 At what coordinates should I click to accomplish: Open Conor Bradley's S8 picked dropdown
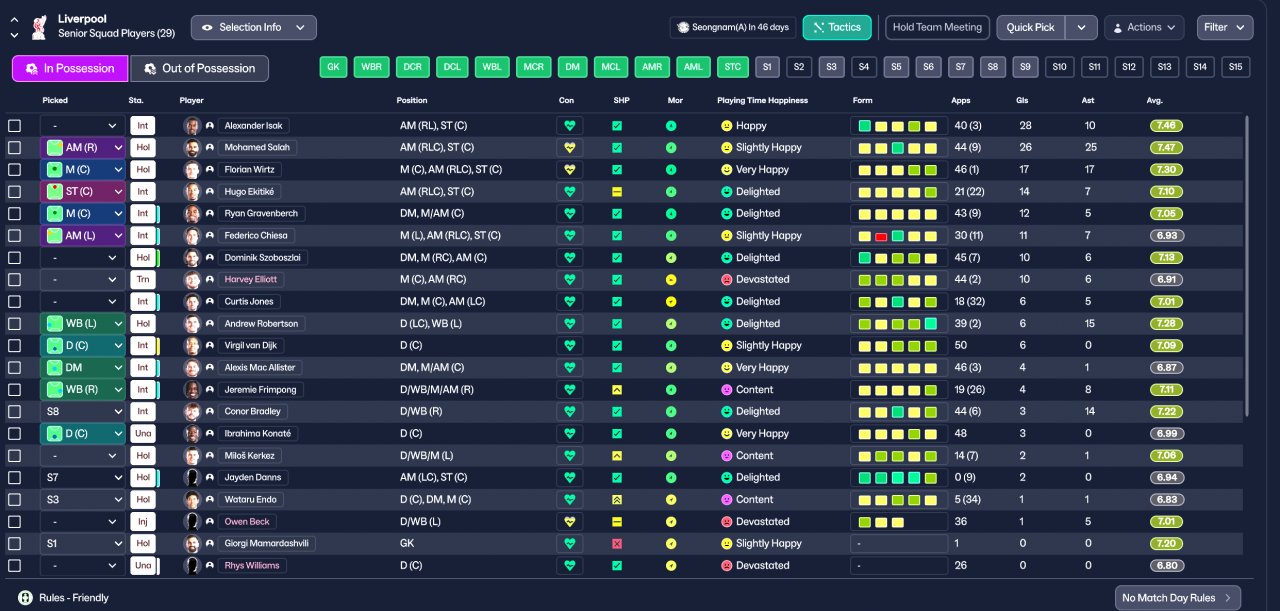pyautogui.click(x=83, y=412)
